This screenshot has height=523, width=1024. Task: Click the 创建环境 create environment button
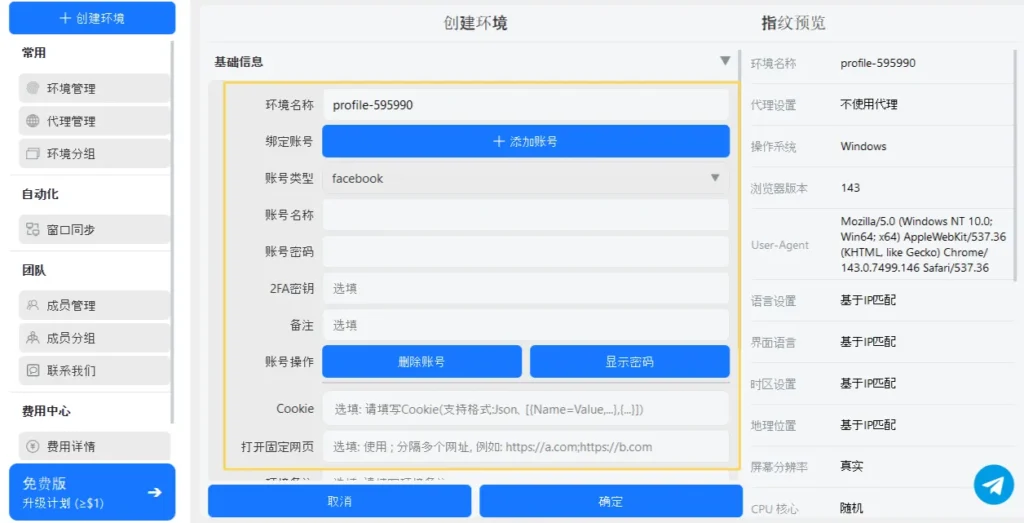[92, 18]
